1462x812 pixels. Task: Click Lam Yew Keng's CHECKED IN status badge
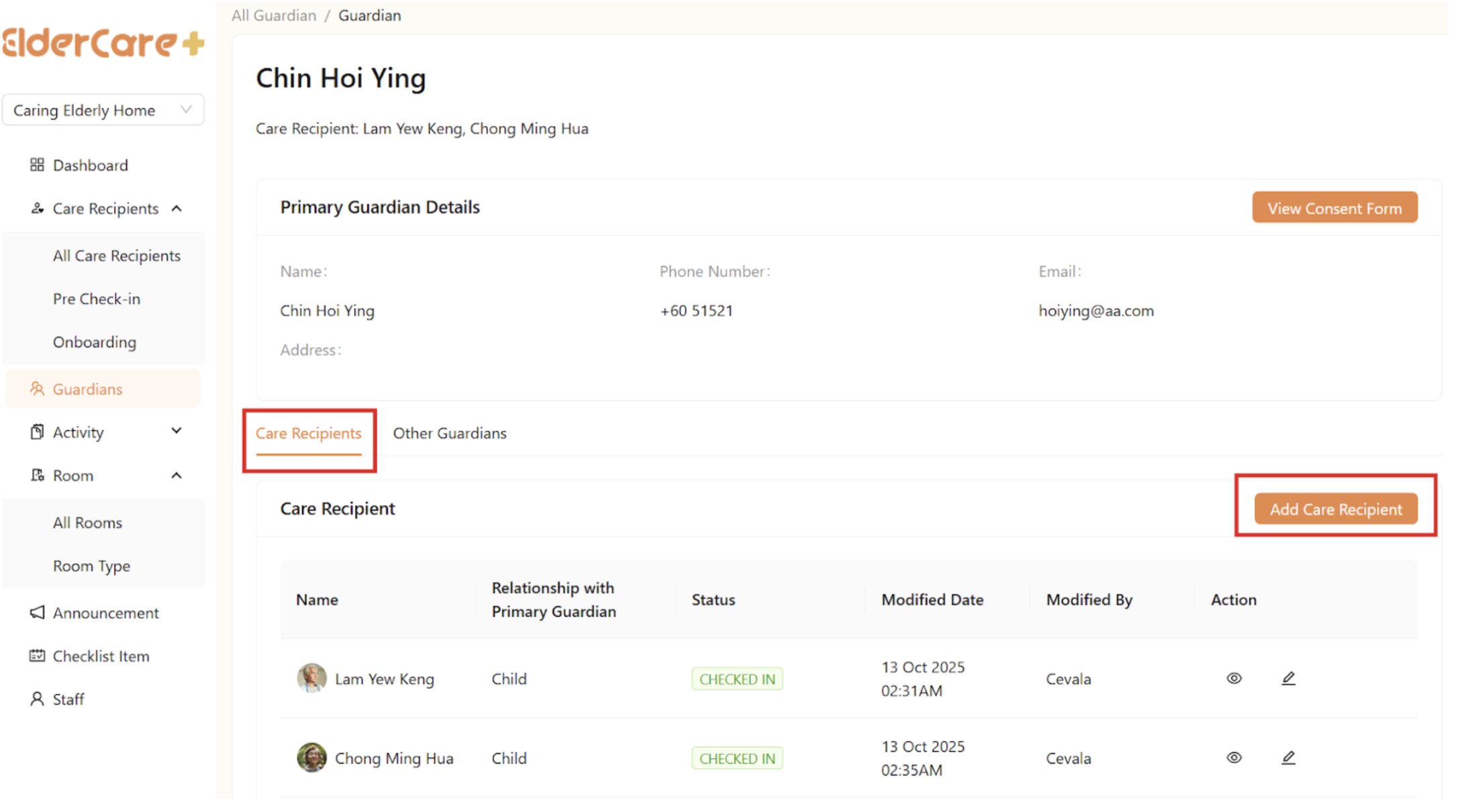pyautogui.click(x=737, y=678)
